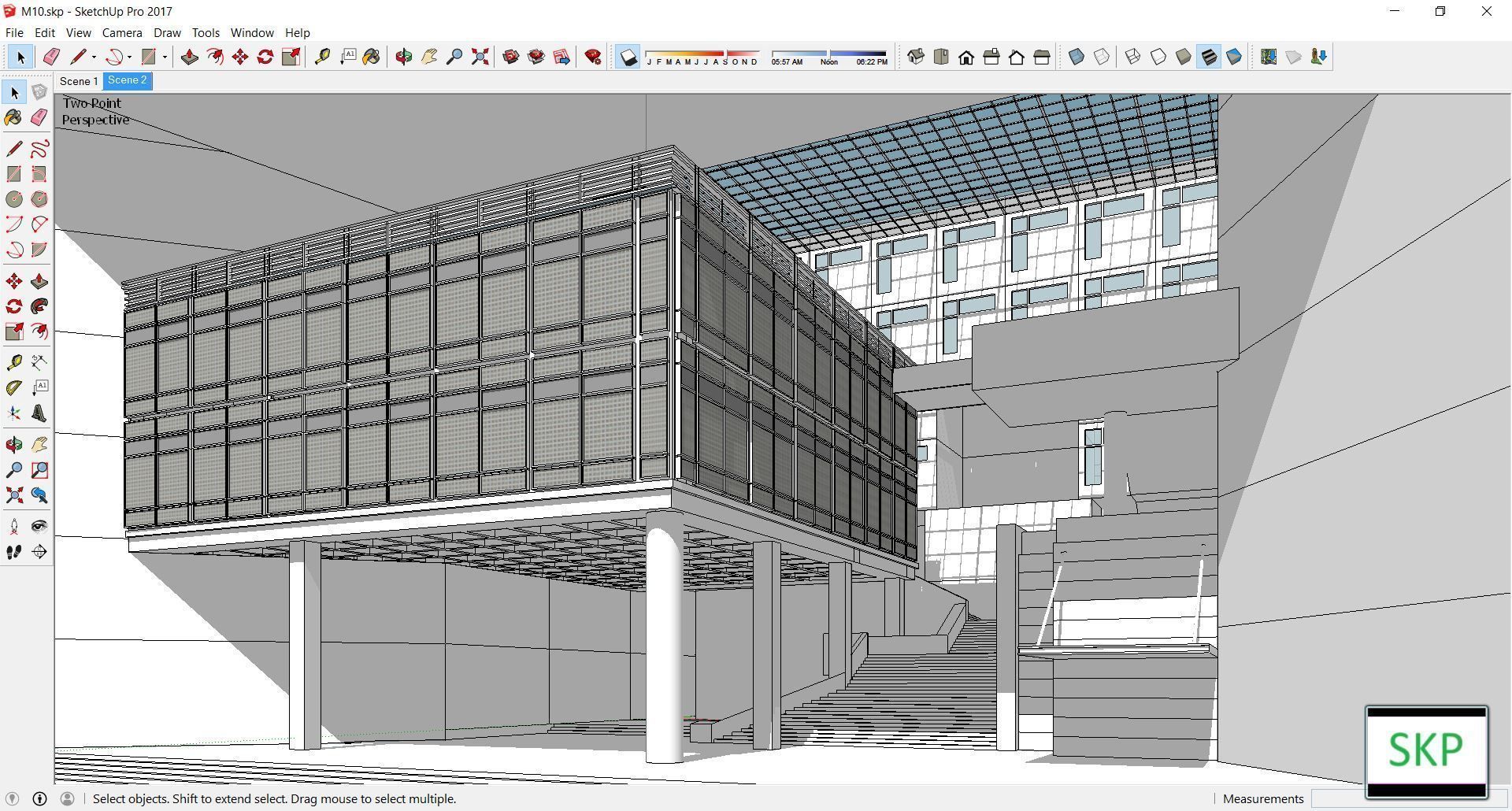The height and width of the screenshot is (811, 1512).
Task: Click the Add Location button
Action: click(x=1269, y=56)
